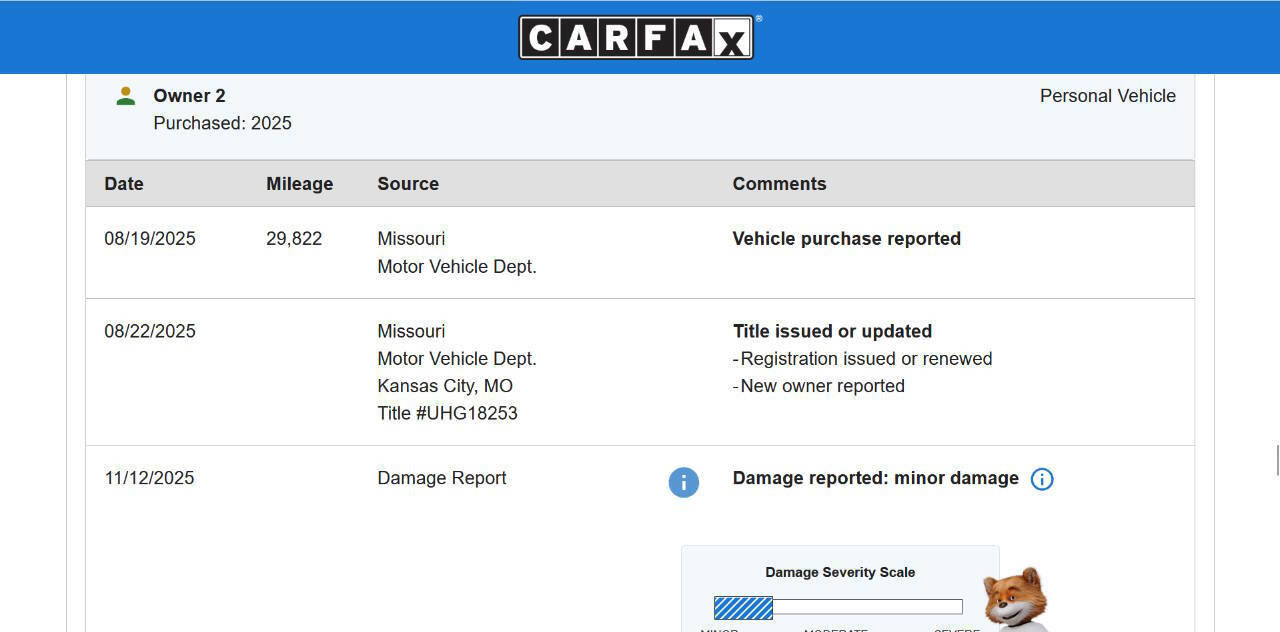Click the 29,822 mileage value
The height and width of the screenshot is (632, 1280).
tap(294, 239)
